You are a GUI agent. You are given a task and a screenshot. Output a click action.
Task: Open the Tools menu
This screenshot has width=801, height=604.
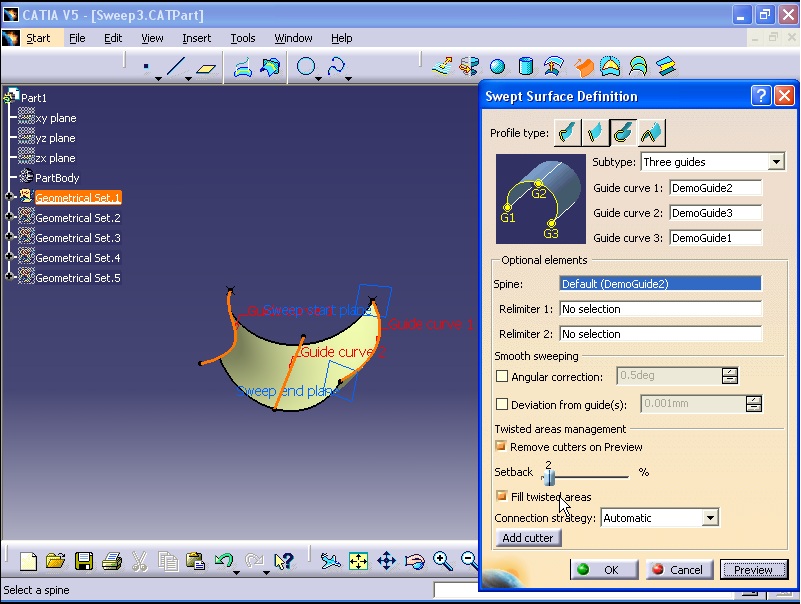(x=243, y=38)
